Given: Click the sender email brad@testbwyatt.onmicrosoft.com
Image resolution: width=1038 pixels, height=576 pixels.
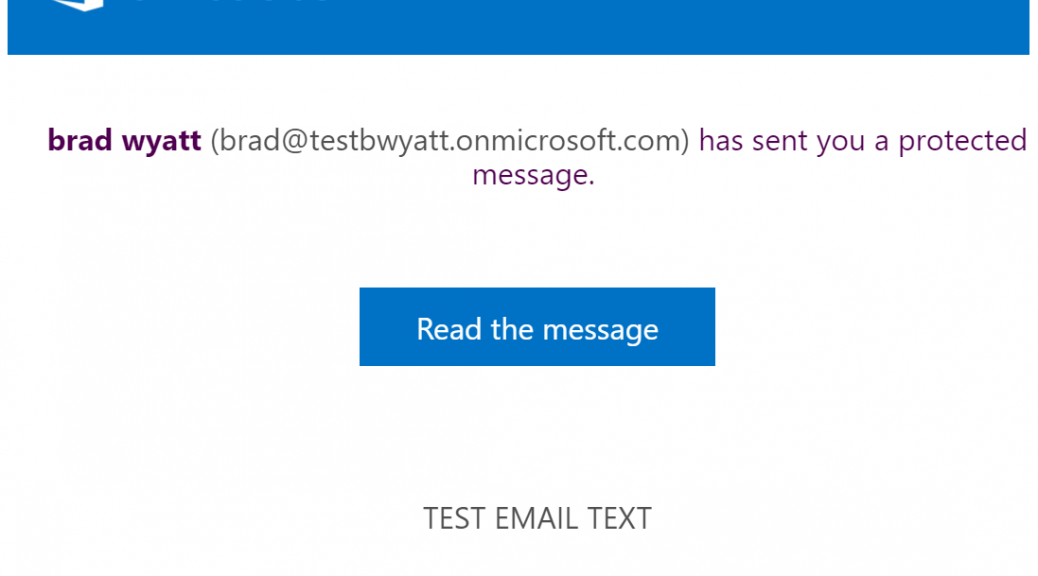Looking at the screenshot, I should click(x=450, y=140).
